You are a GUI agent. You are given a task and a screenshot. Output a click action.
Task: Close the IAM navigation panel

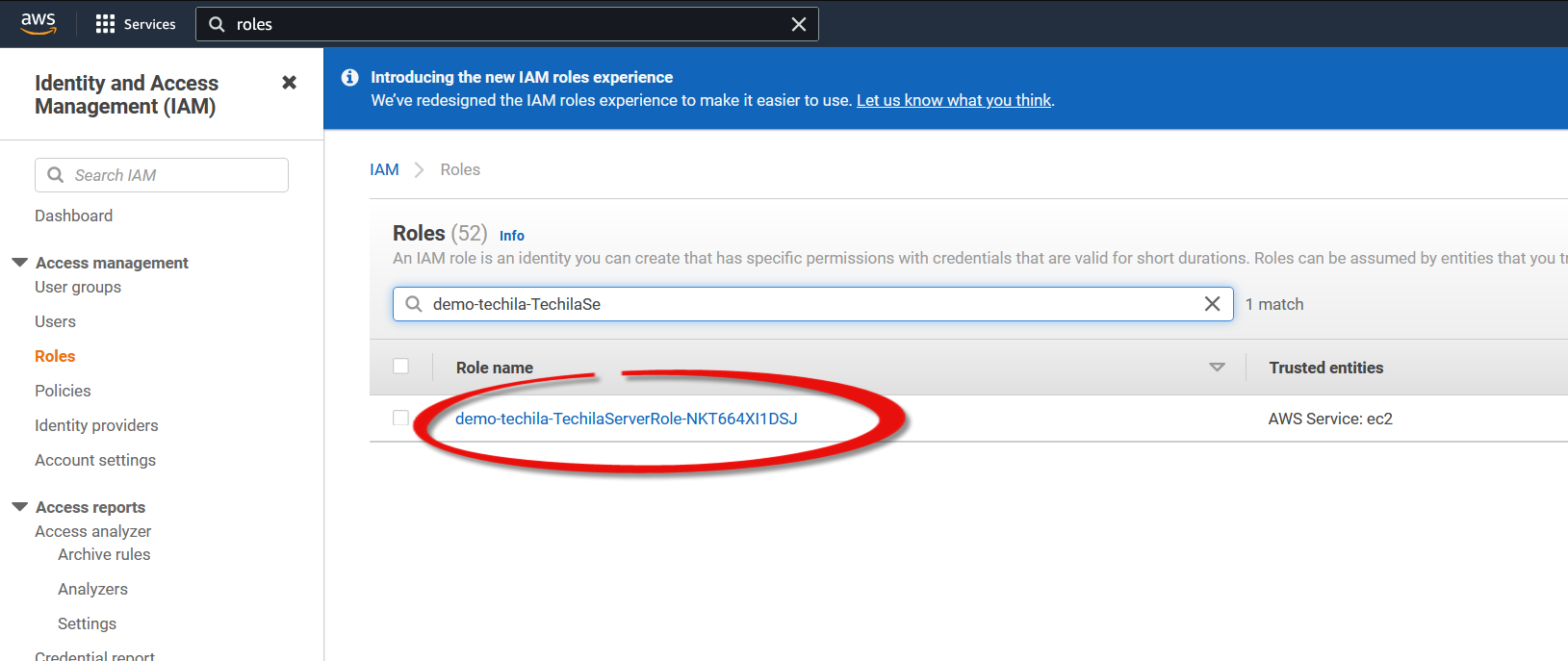(x=289, y=83)
